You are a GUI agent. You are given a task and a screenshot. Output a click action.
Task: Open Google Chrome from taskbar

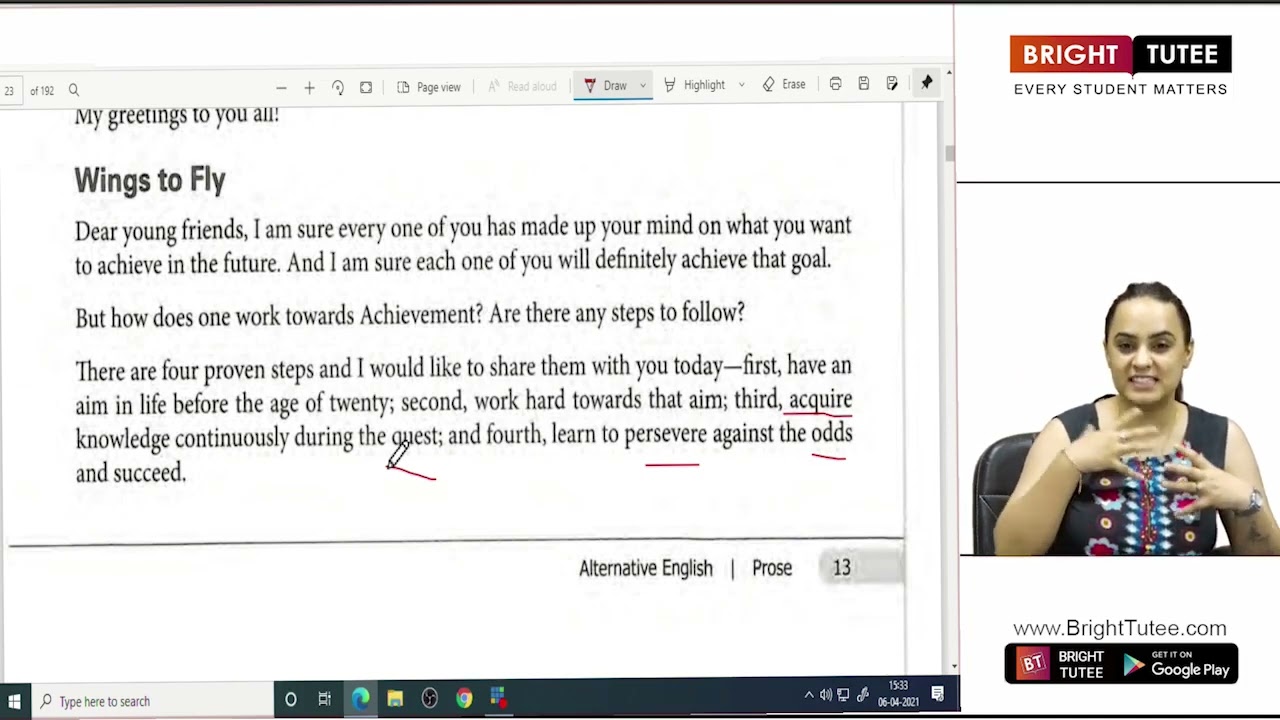click(464, 698)
